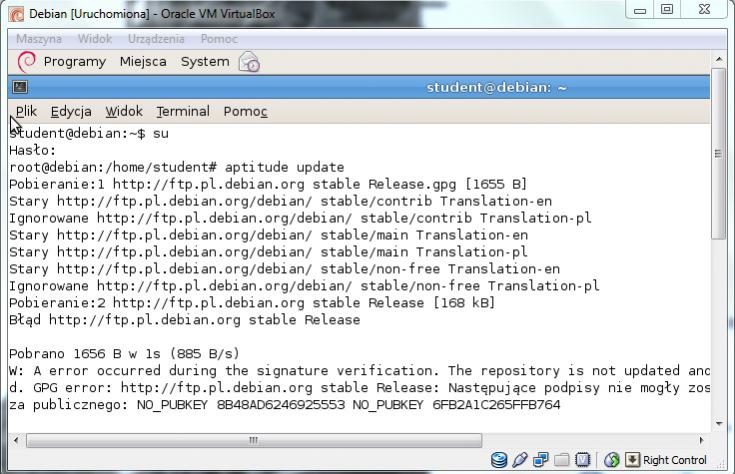Click the Right Control host key label
The image size is (735, 474).
tap(675, 460)
